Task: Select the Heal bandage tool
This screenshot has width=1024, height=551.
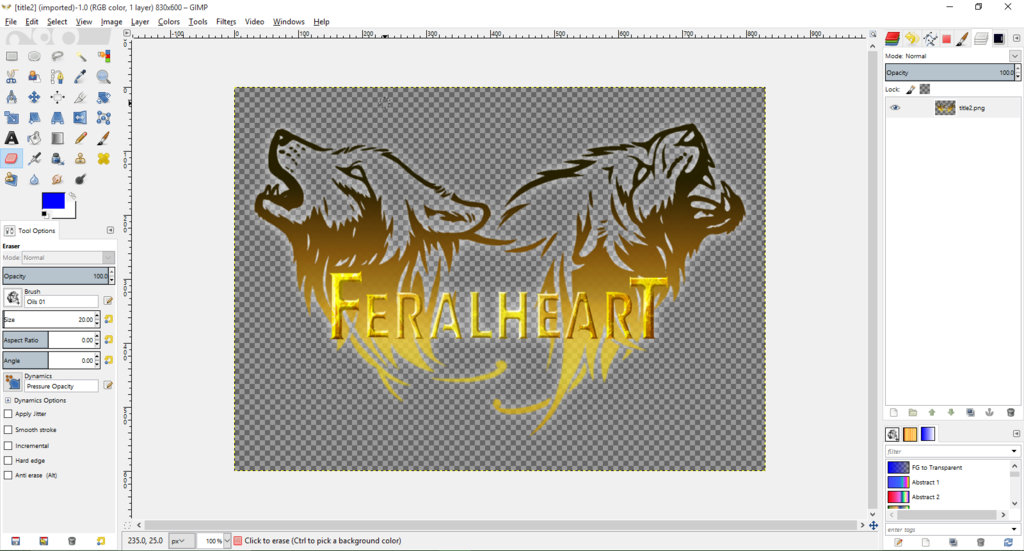Action: (103, 158)
